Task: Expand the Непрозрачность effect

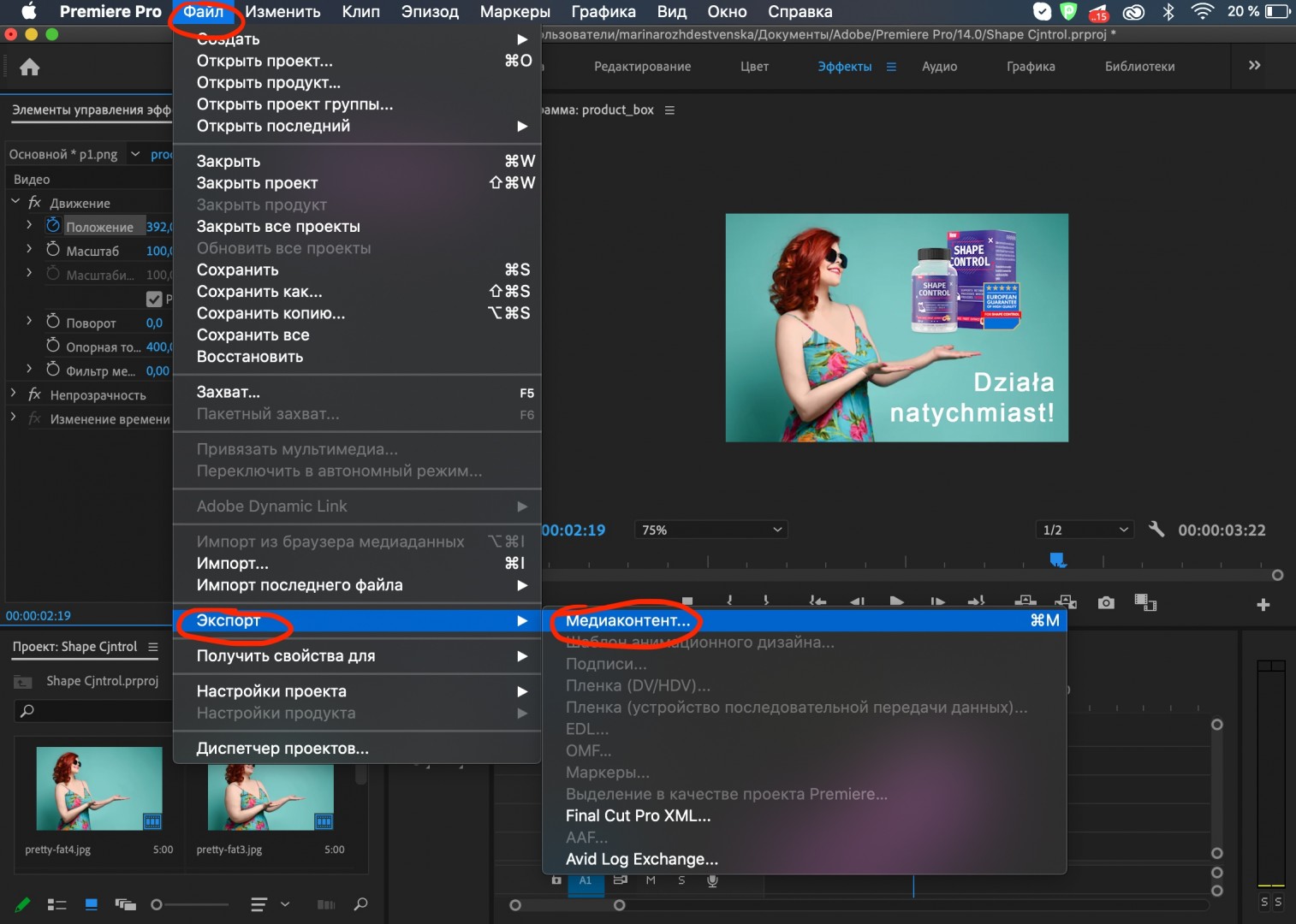Action: (x=13, y=394)
